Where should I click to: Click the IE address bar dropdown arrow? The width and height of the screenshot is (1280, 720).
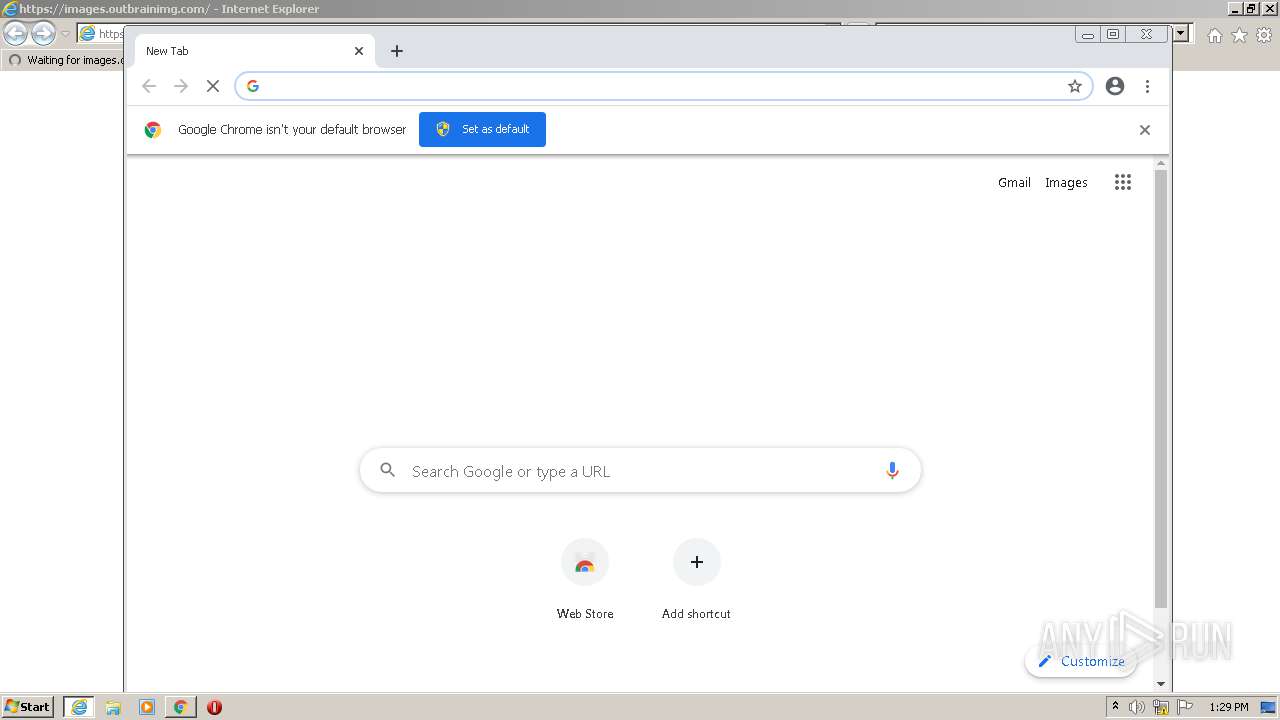click(x=1181, y=34)
